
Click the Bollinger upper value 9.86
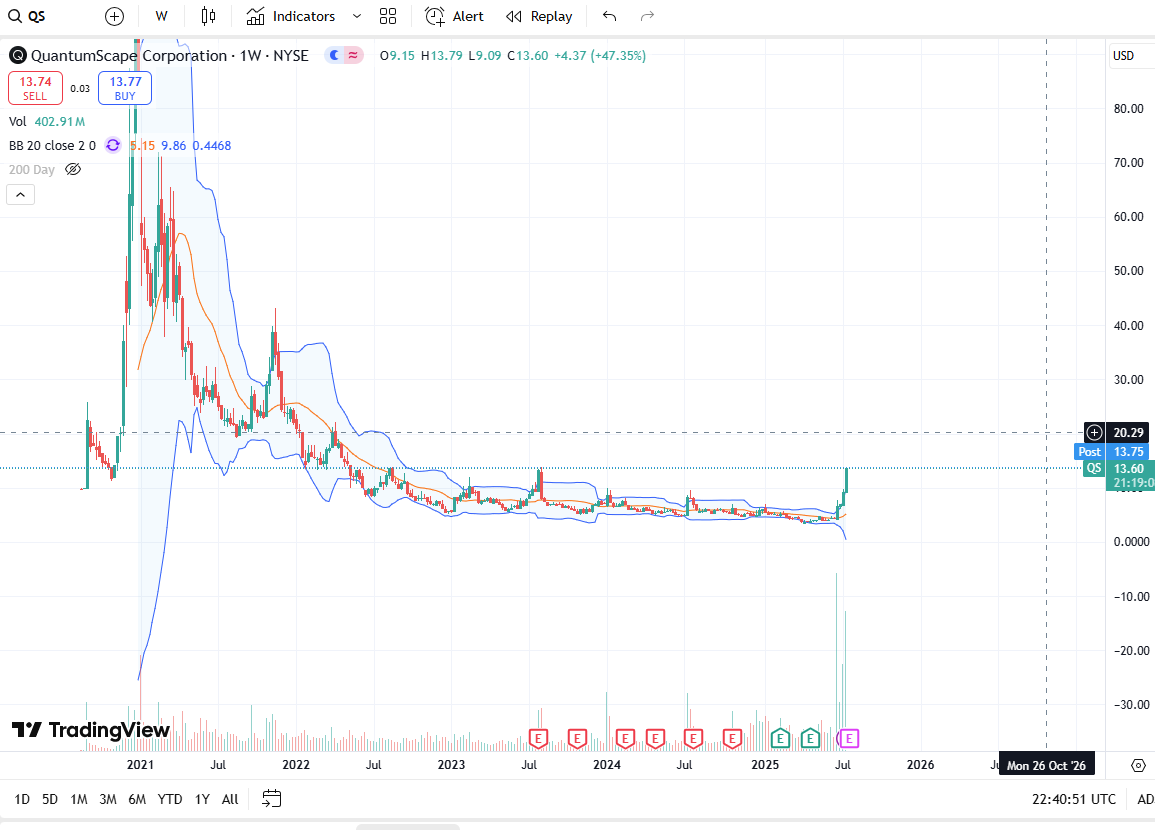tap(174, 145)
